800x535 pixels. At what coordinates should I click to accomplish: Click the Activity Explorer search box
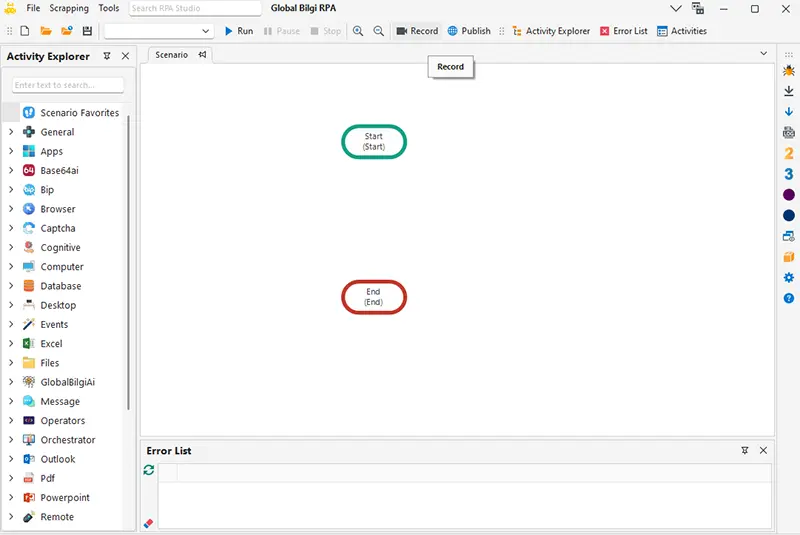tap(68, 85)
